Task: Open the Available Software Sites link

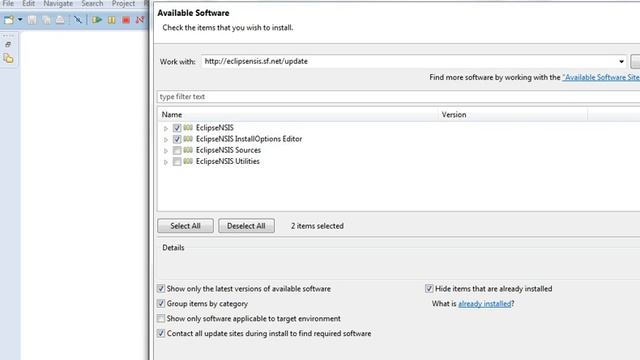Action: click(601, 77)
